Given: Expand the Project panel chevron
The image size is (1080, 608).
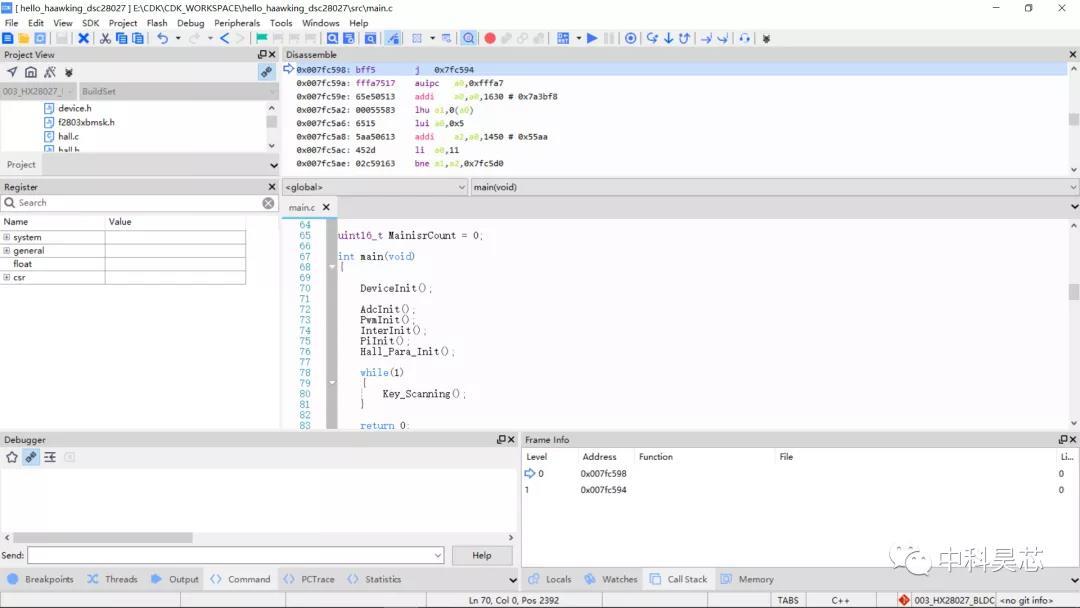Looking at the screenshot, I should click(x=273, y=165).
